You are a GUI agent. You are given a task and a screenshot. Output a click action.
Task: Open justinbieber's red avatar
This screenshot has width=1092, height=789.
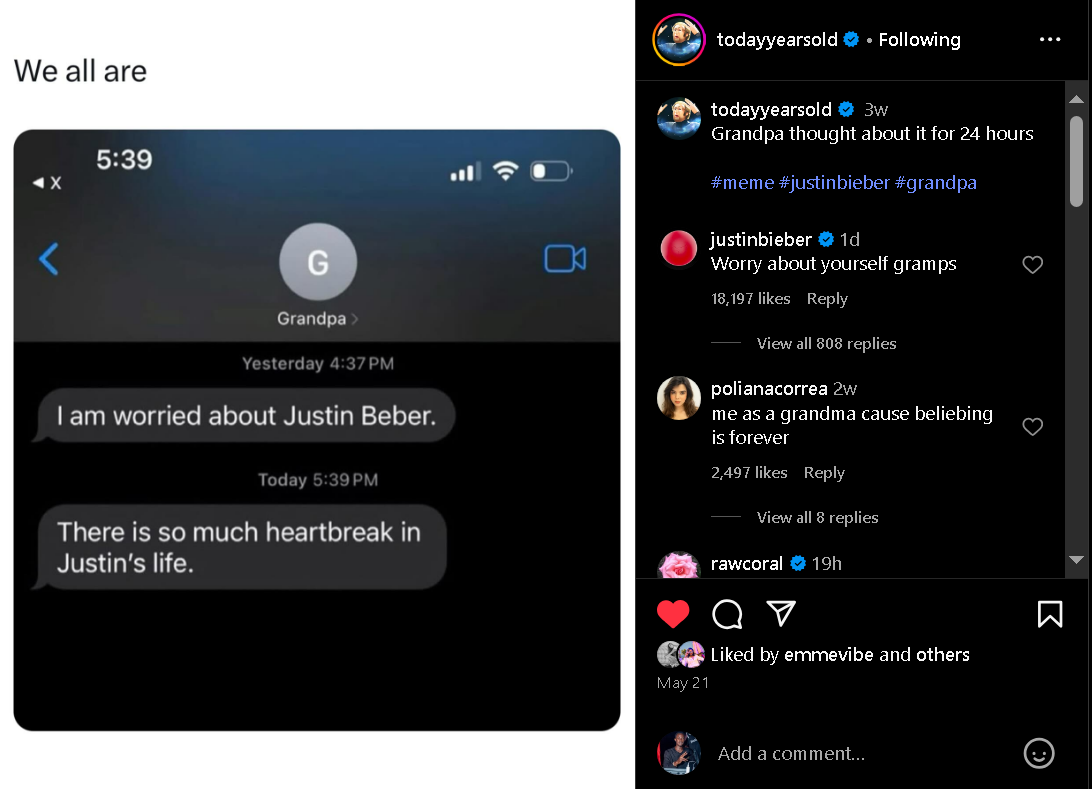(678, 249)
